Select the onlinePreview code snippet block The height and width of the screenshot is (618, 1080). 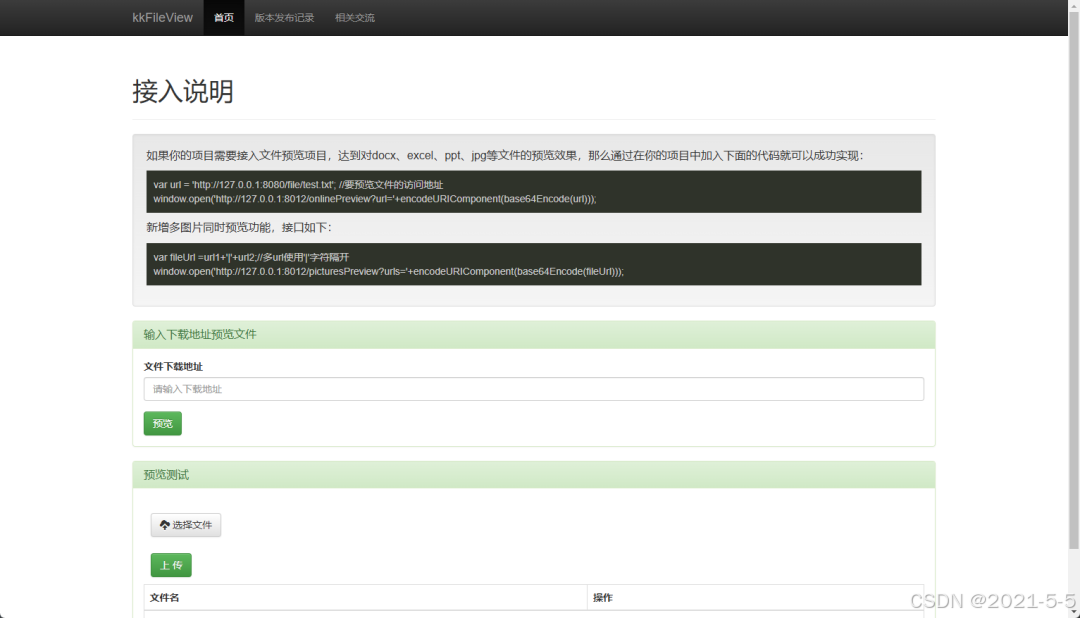(x=535, y=192)
